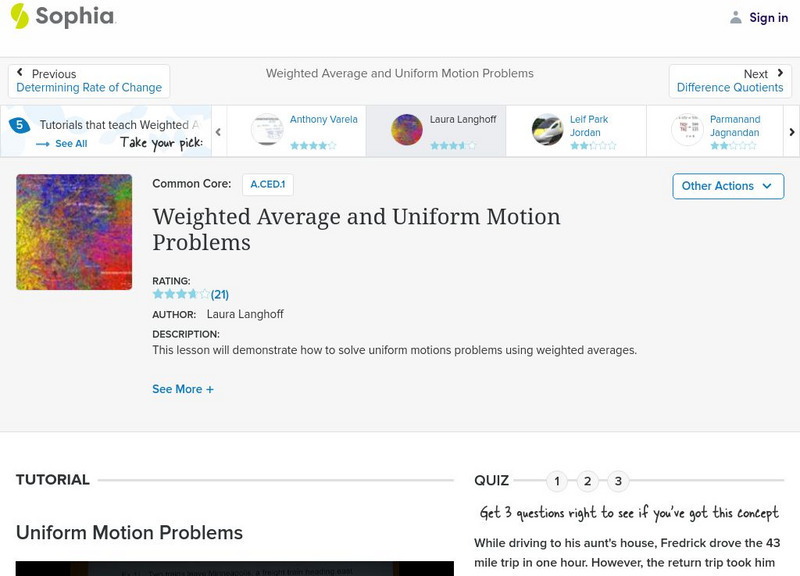The height and width of the screenshot is (576, 800).
Task: Select Leif Park Jordan's tutorial avatar
Action: pos(547,131)
